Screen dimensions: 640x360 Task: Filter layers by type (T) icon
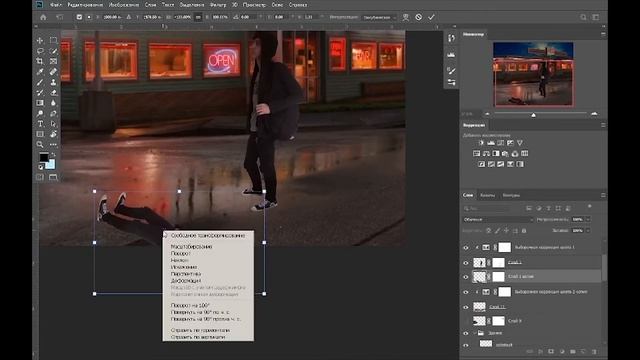coord(549,209)
